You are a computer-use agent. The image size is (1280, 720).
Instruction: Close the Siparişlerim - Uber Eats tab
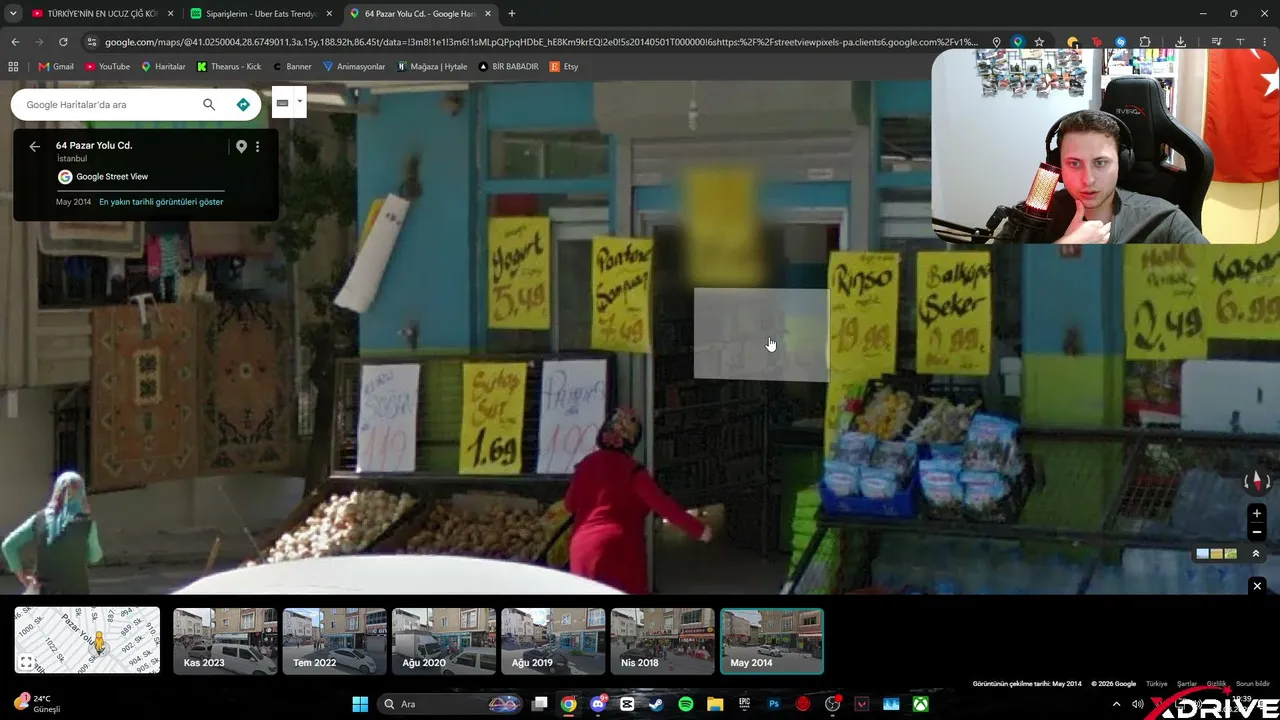click(329, 14)
